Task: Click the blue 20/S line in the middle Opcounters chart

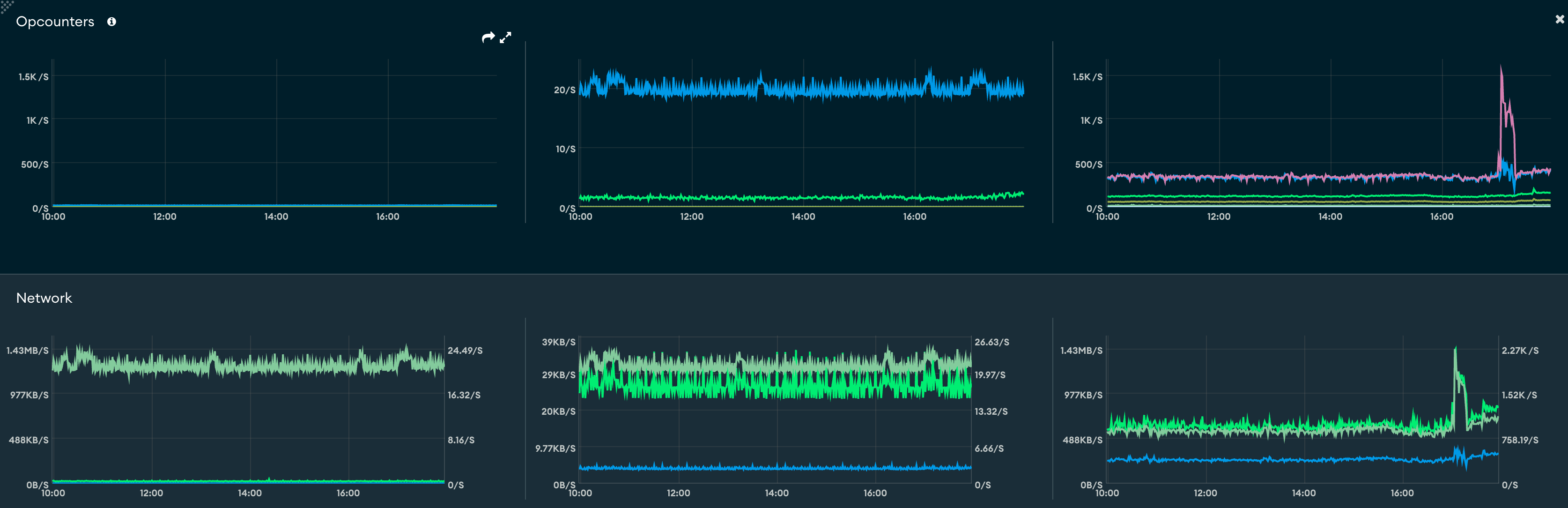Action: click(791, 90)
